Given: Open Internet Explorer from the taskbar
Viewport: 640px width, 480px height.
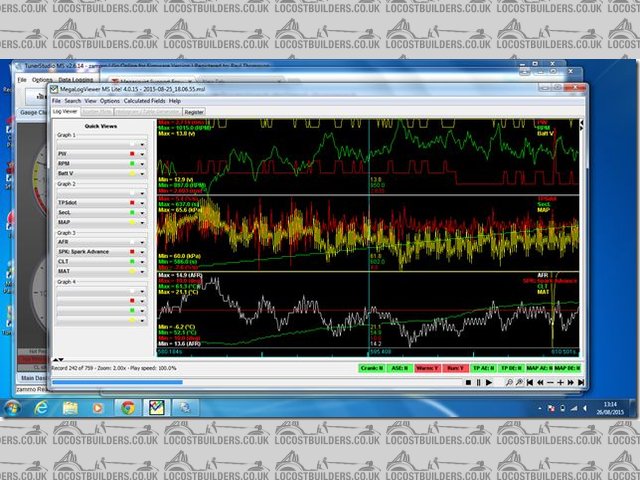Looking at the screenshot, I should (42, 408).
